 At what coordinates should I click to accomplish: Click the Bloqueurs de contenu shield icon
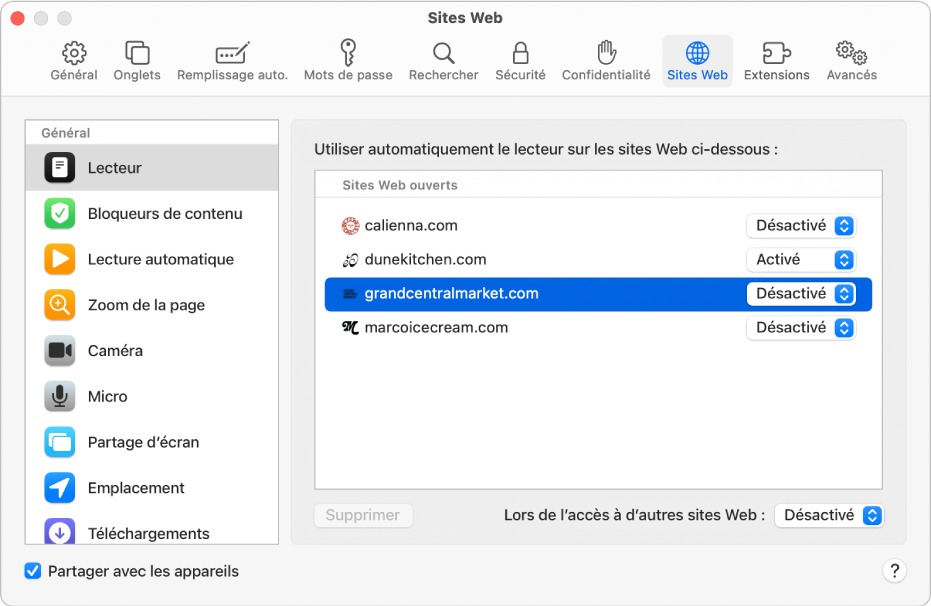tap(60, 213)
